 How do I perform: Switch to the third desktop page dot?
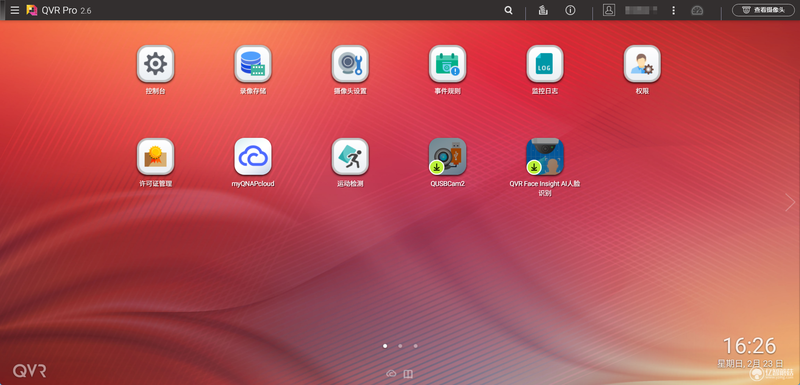coord(415,346)
